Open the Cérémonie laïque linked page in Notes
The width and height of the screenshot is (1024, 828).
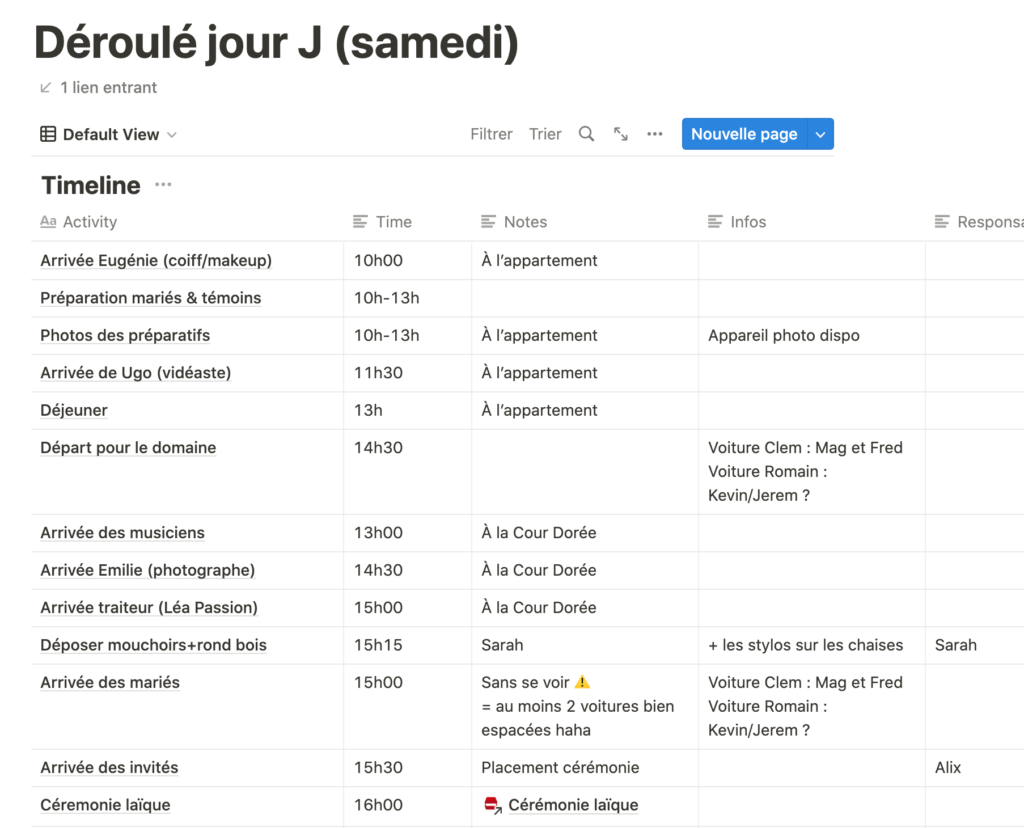[573, 805]
